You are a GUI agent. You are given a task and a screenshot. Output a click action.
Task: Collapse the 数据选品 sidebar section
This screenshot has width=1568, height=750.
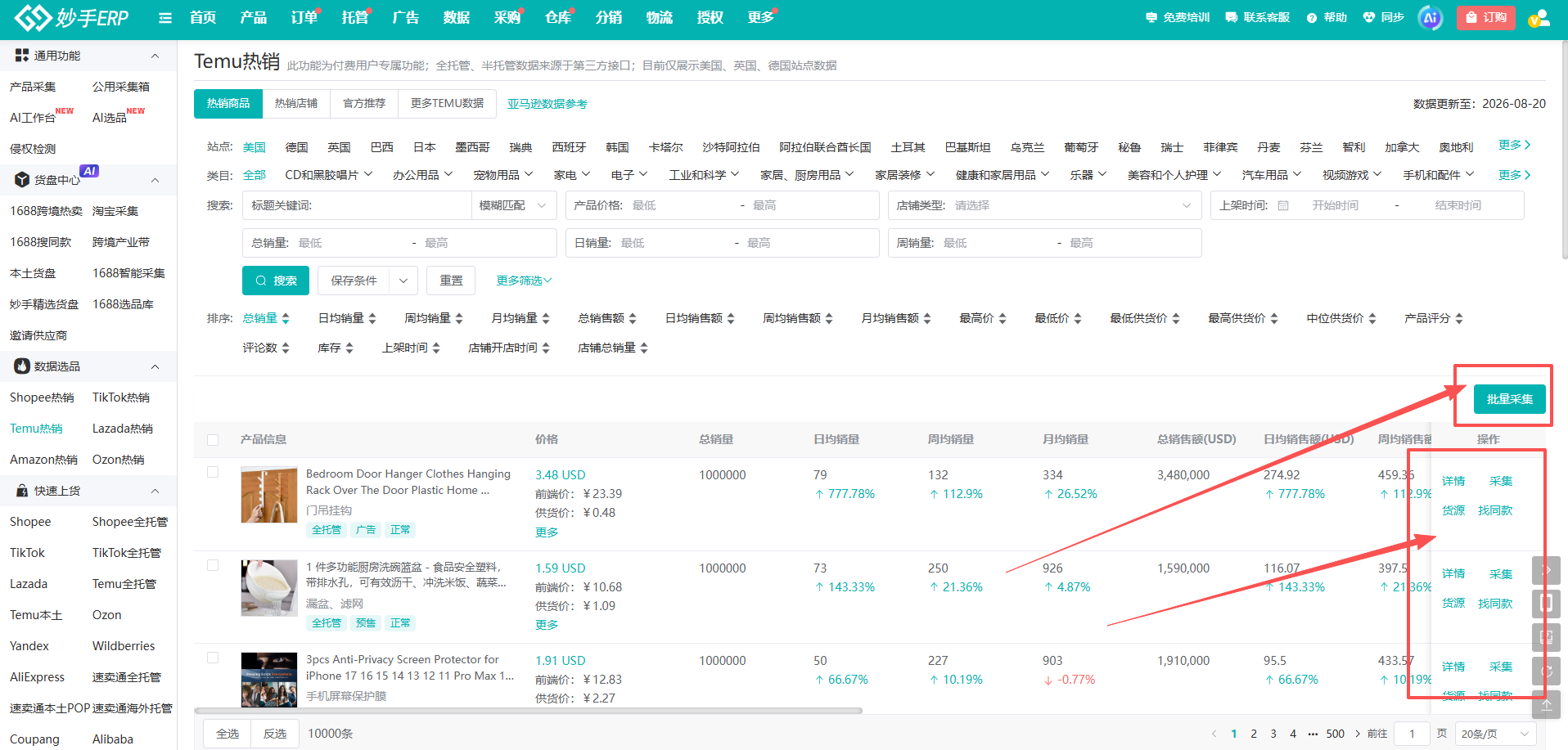pos(155,366)
